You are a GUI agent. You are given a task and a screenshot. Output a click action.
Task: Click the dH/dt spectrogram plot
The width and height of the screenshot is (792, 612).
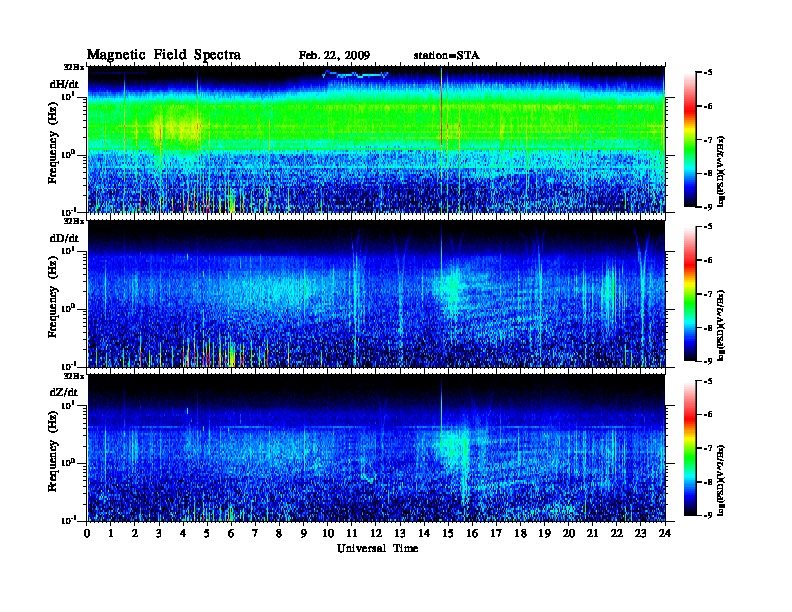(x=376, y=139)
